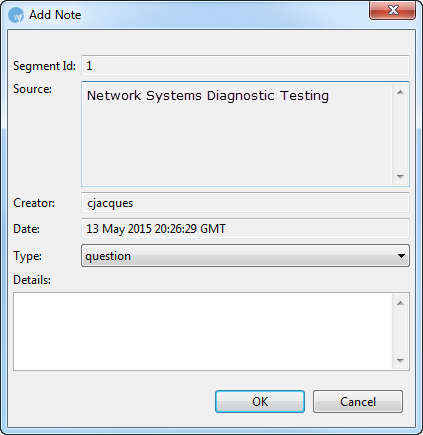Close the Add Note dialog
Viewport: 423px width, 435px height.
pyautogui.click(x=393, y=10)
